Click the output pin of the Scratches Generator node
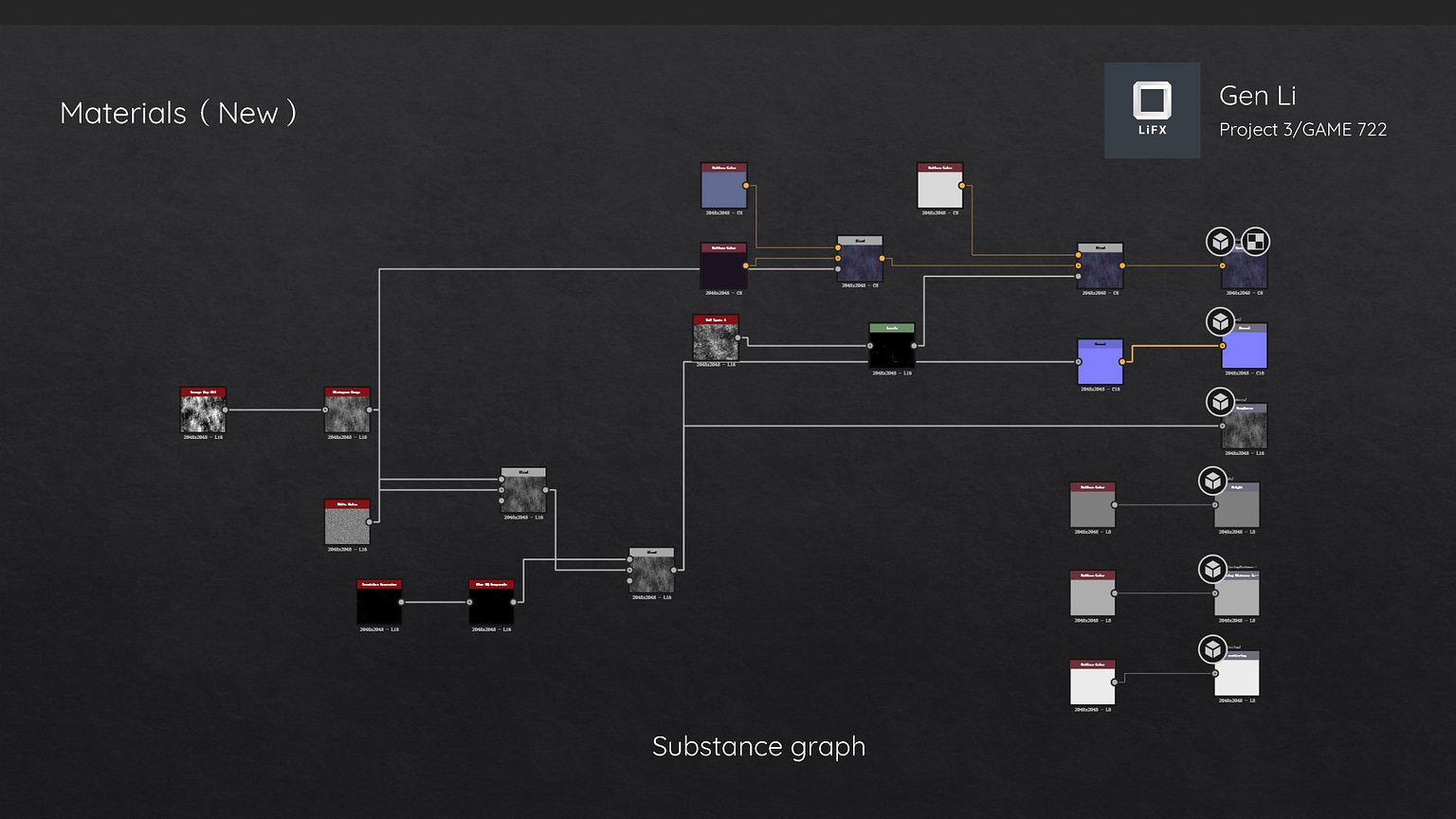 pos(402,602)
